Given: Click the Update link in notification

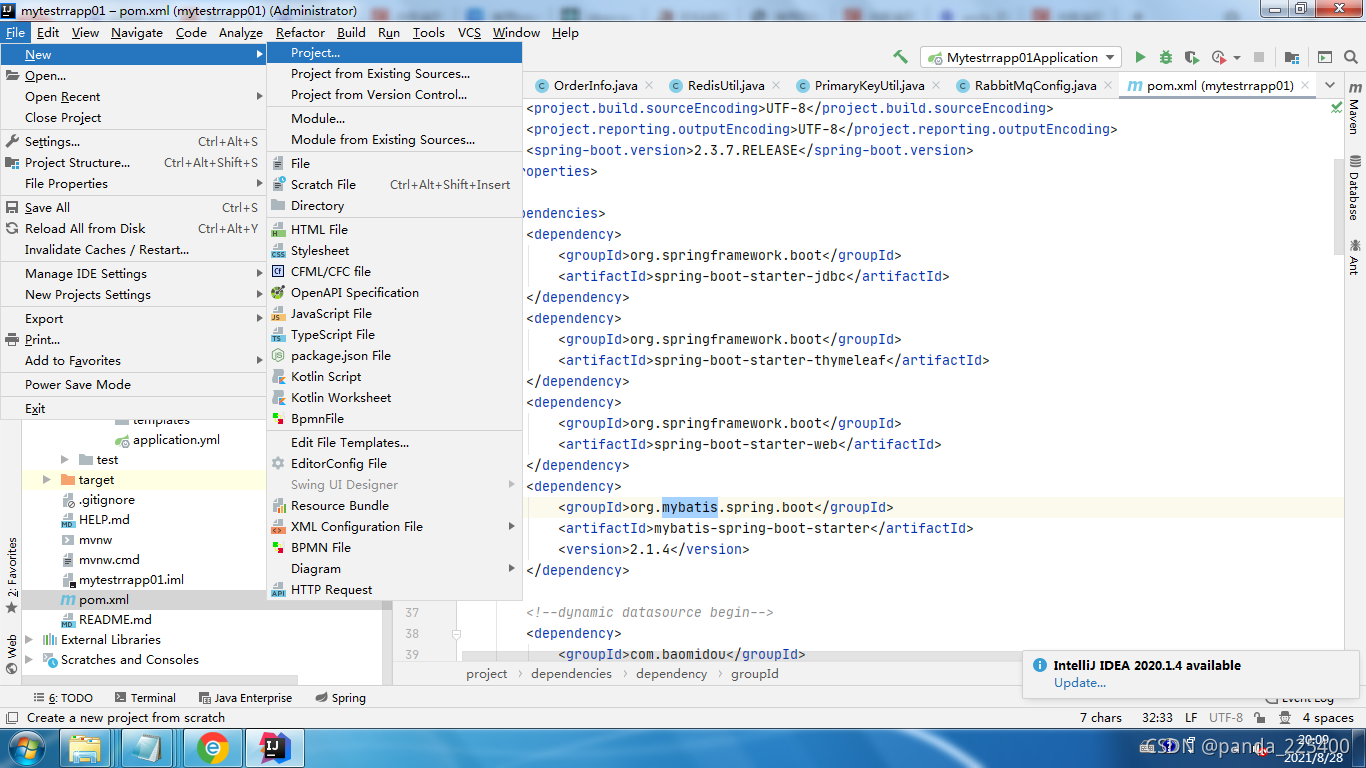Looking at the screenshot, I should [1080, 683].
